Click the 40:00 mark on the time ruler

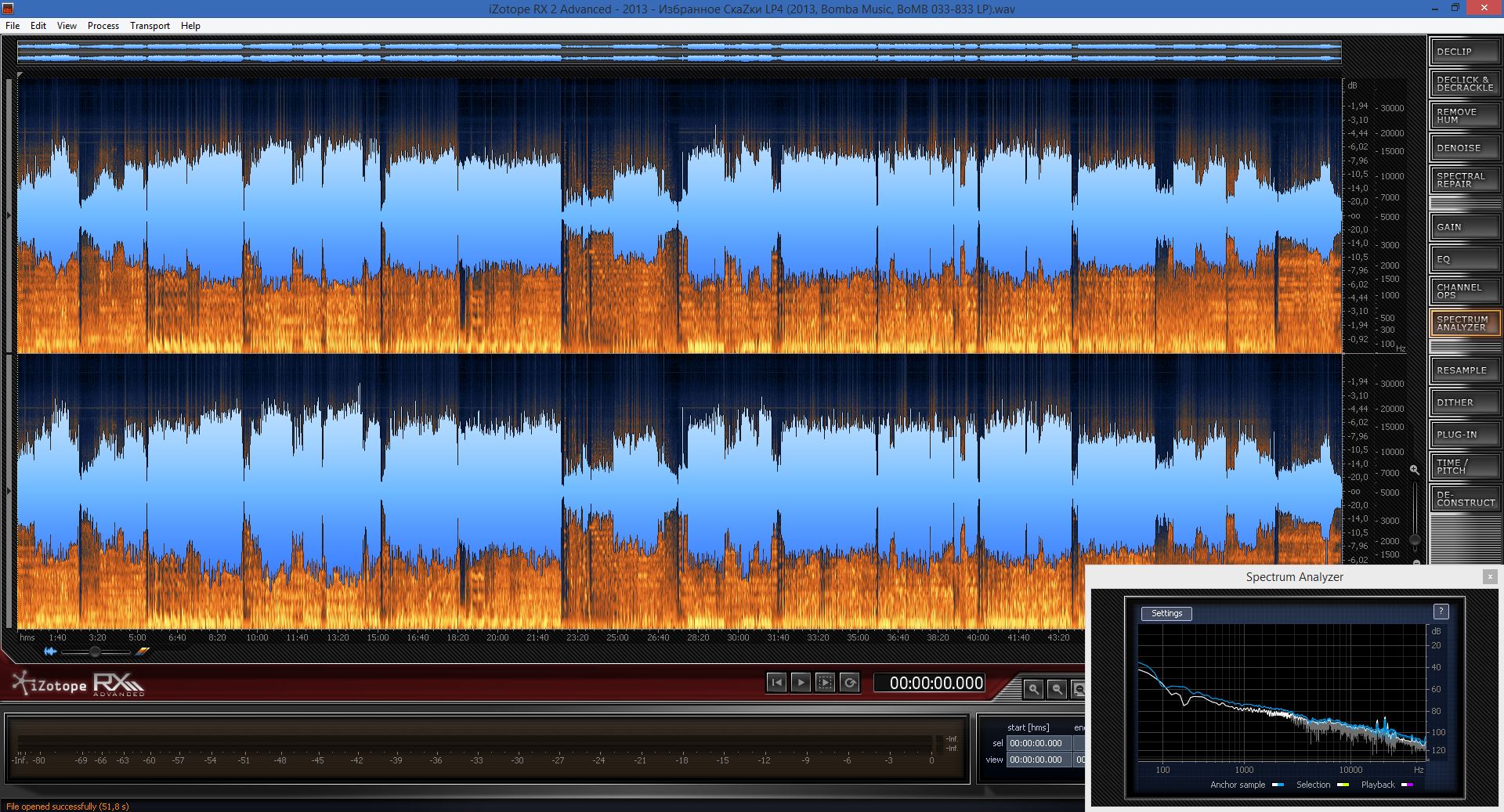click(x=978, y=637)
